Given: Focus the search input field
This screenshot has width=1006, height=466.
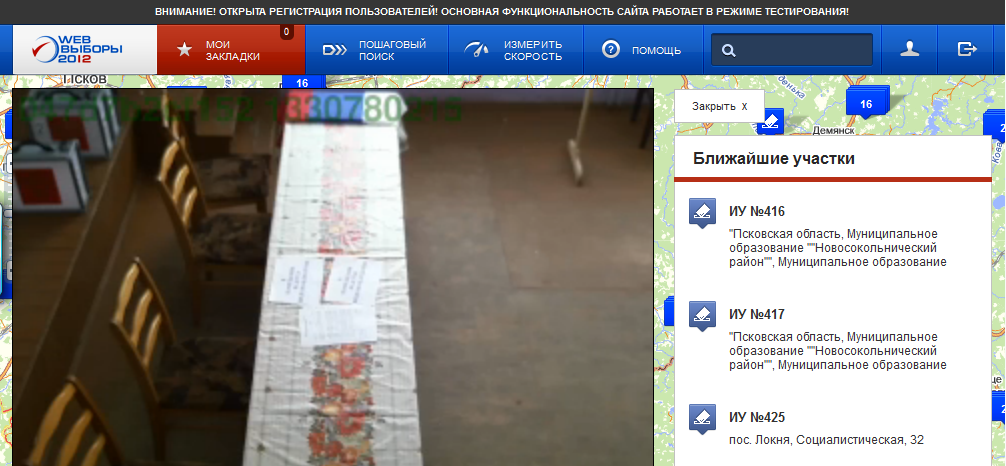Looking at the screenshot, I should (x=792, y=50).
